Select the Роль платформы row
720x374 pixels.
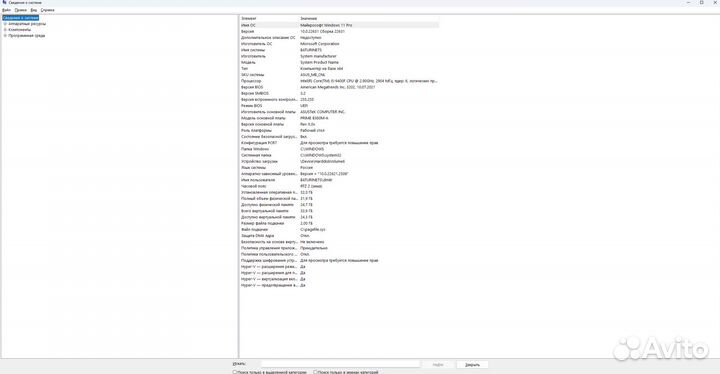pos(339,130)
